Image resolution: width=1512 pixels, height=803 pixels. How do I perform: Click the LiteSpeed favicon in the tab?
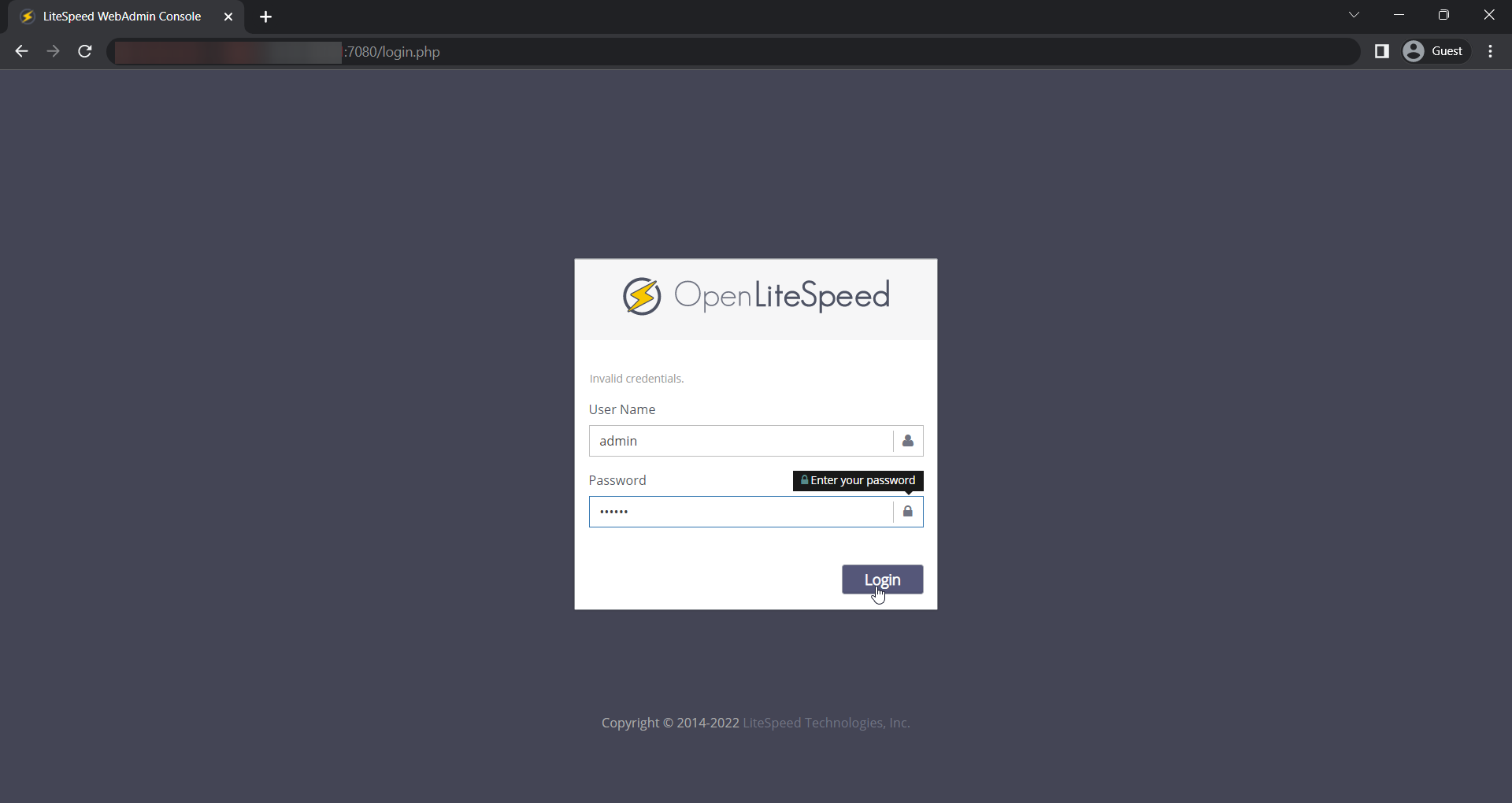tap(28, 17)
